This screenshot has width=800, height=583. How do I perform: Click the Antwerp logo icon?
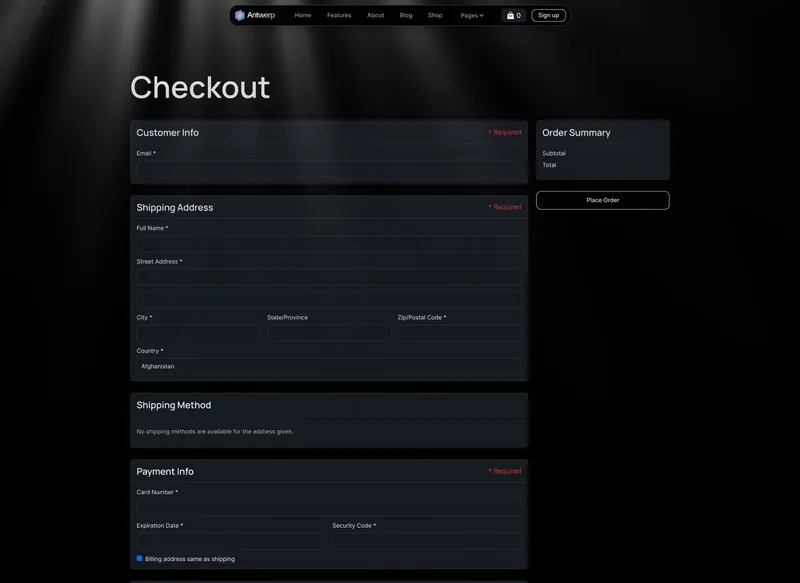(239, 15)
